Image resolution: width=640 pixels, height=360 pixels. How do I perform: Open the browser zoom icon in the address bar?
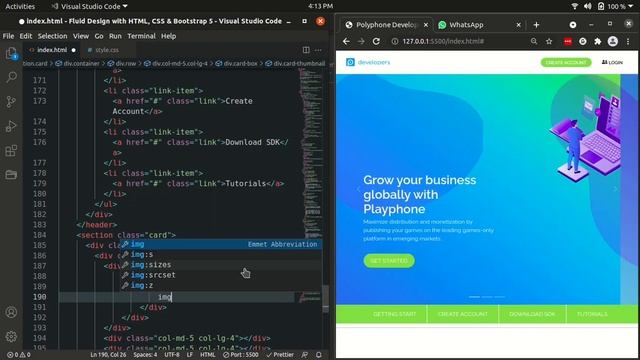tap(534, 41)
